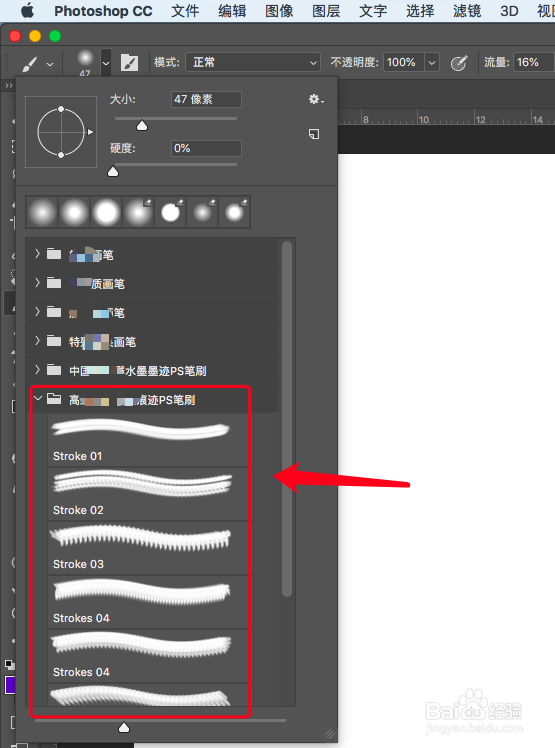Open the 文字 menu
The width and height of the screenshot is (555, 748).
click(373, 11)
